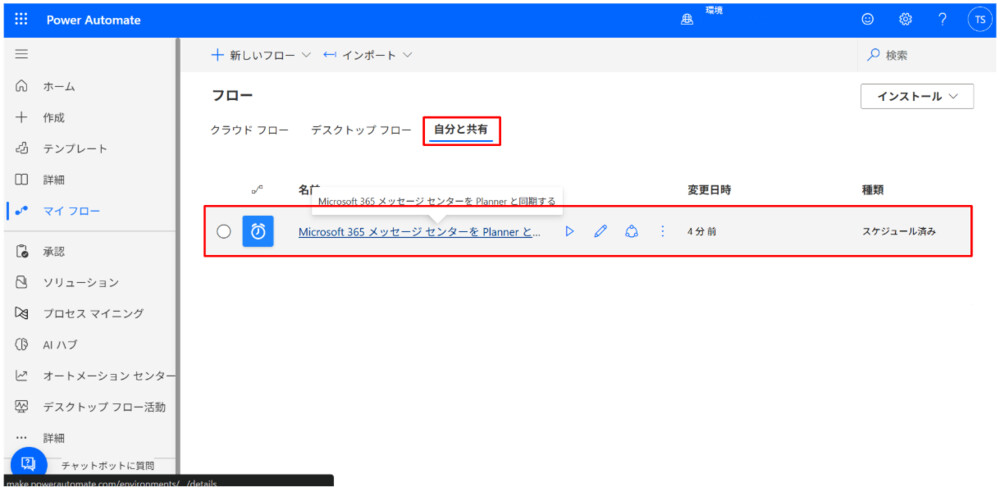Open プロセス マイニング in the sidebar
The width and height of the screenshot is (1000, 492).
click(x=93, y=313)
